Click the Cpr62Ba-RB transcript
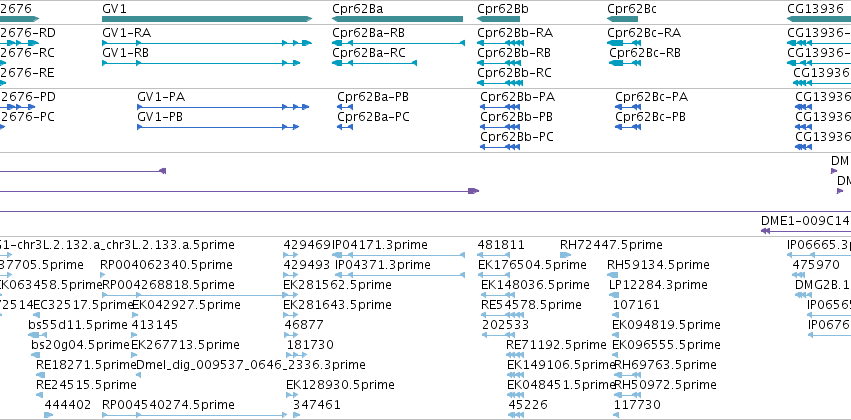Viewport: 851px width, 420px height. point(398,43)
